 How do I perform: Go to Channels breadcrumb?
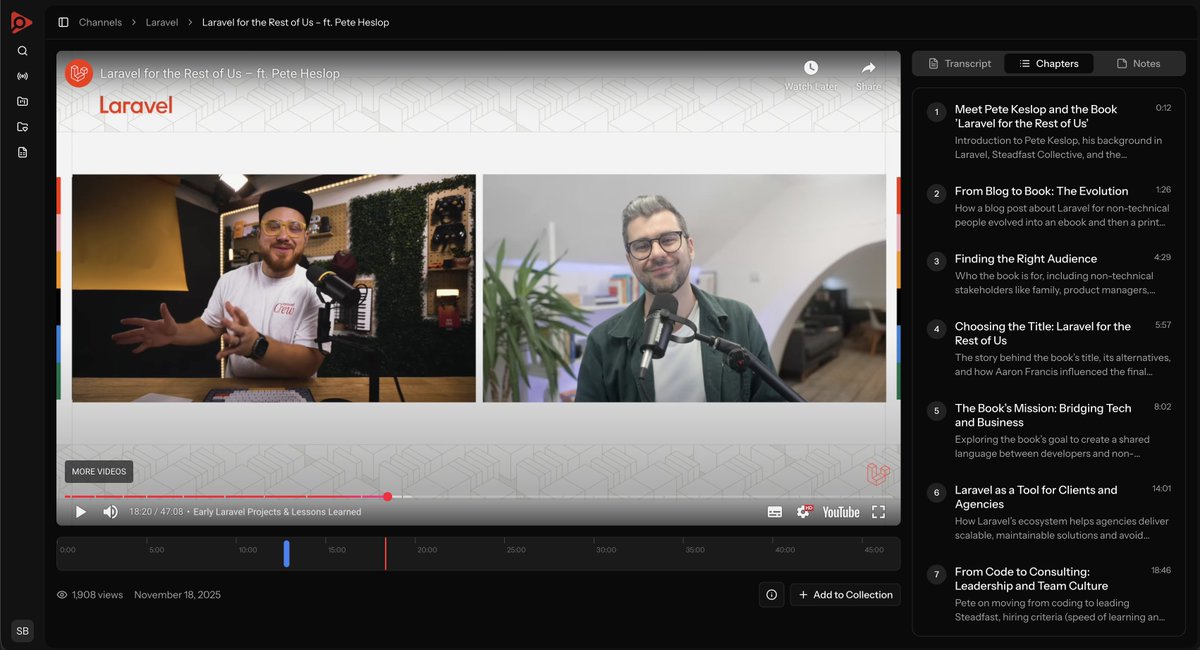(100, 22)
